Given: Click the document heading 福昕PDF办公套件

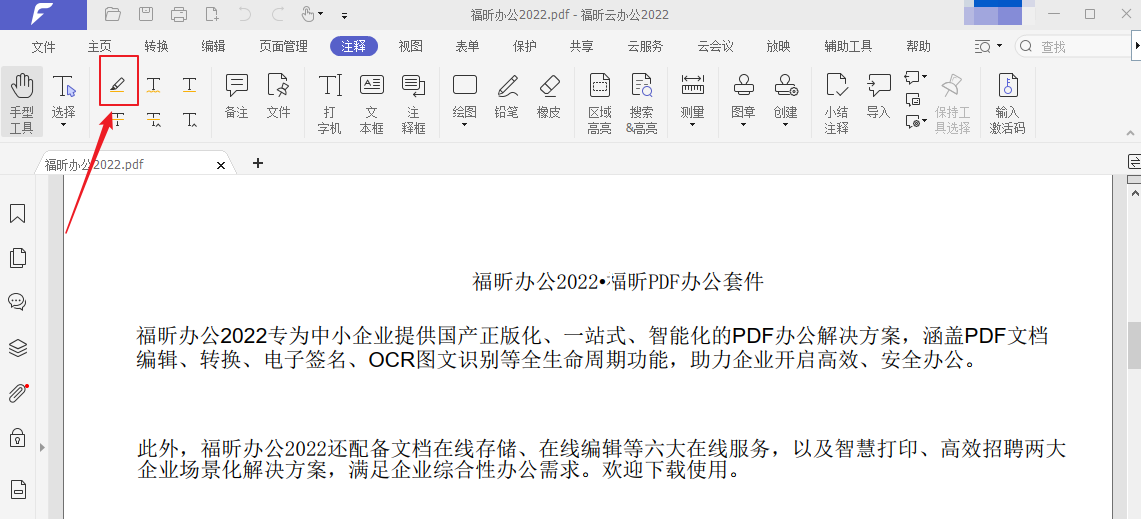Looking at the screenshot, I should click(x=685, y=282).
